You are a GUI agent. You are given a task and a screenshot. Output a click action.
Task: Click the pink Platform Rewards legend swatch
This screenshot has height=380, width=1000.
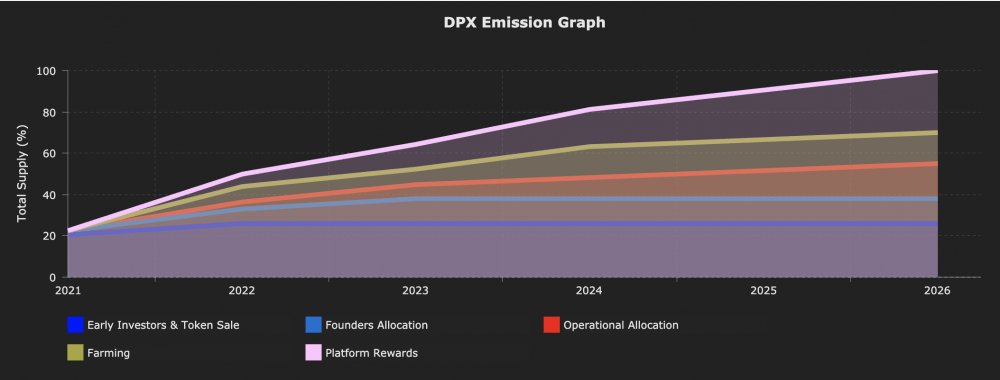point(313,352)
